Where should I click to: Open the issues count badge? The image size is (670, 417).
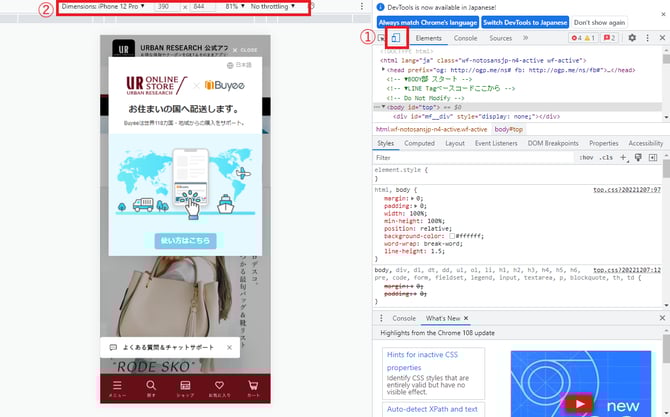609,38
